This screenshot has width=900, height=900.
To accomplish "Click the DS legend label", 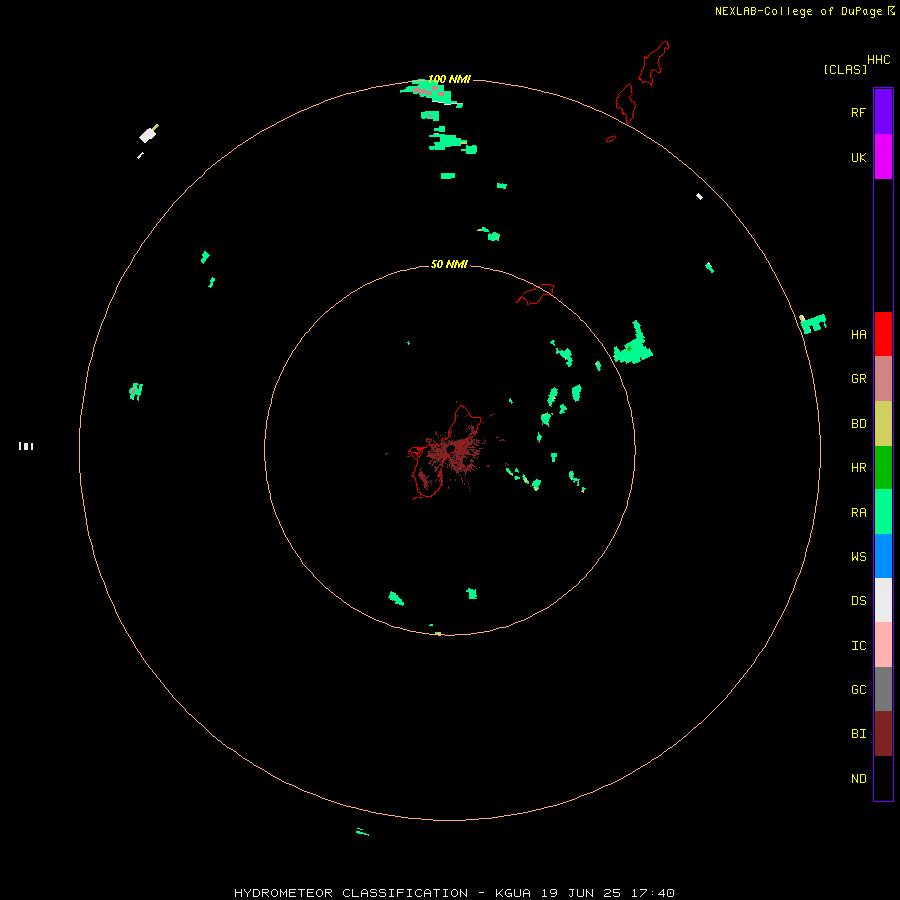I will pos(858,601).
